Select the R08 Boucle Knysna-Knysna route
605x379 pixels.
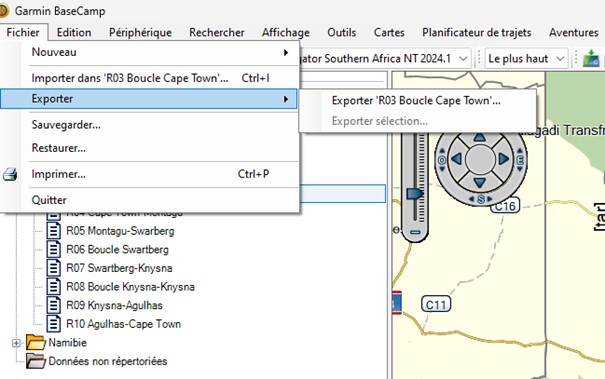point(130,287)
